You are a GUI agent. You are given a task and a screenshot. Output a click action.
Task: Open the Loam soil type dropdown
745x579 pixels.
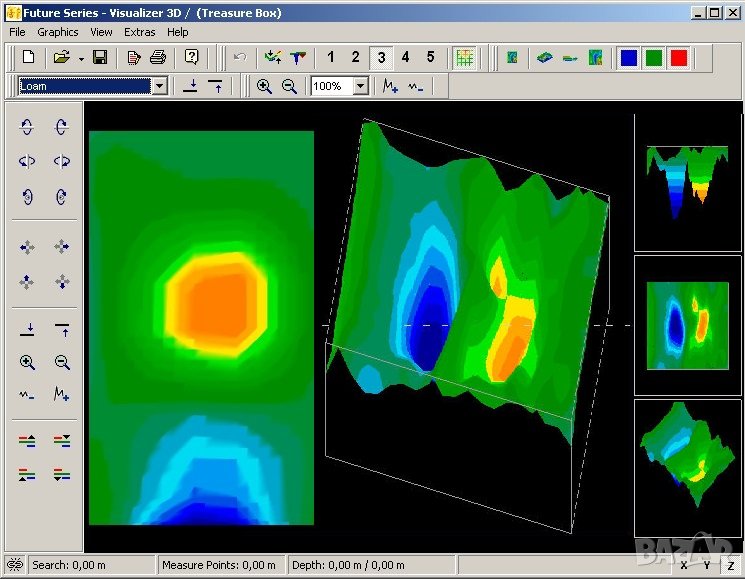coord(159,87)
